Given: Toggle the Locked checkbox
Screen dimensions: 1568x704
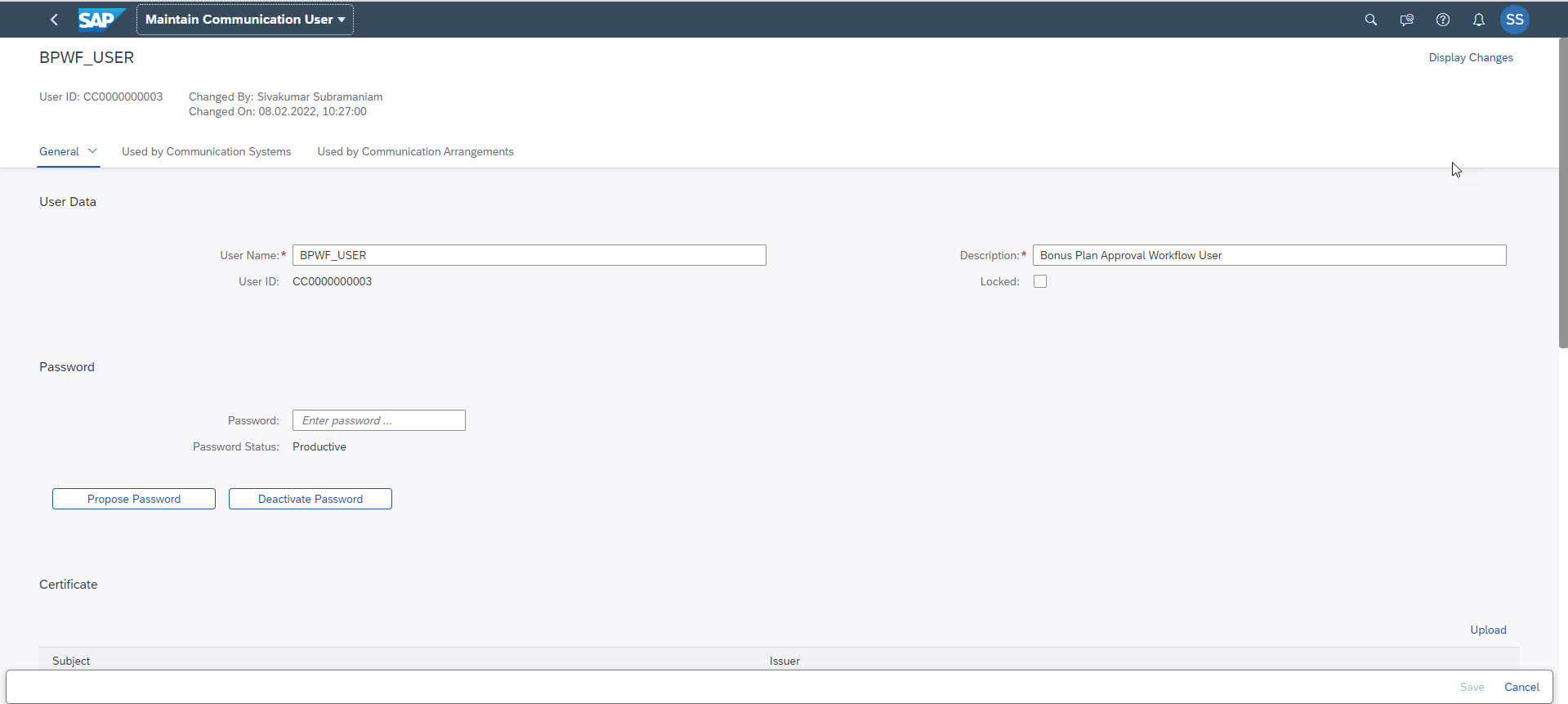Looking at the screenshot, I should pos(1039,281).
